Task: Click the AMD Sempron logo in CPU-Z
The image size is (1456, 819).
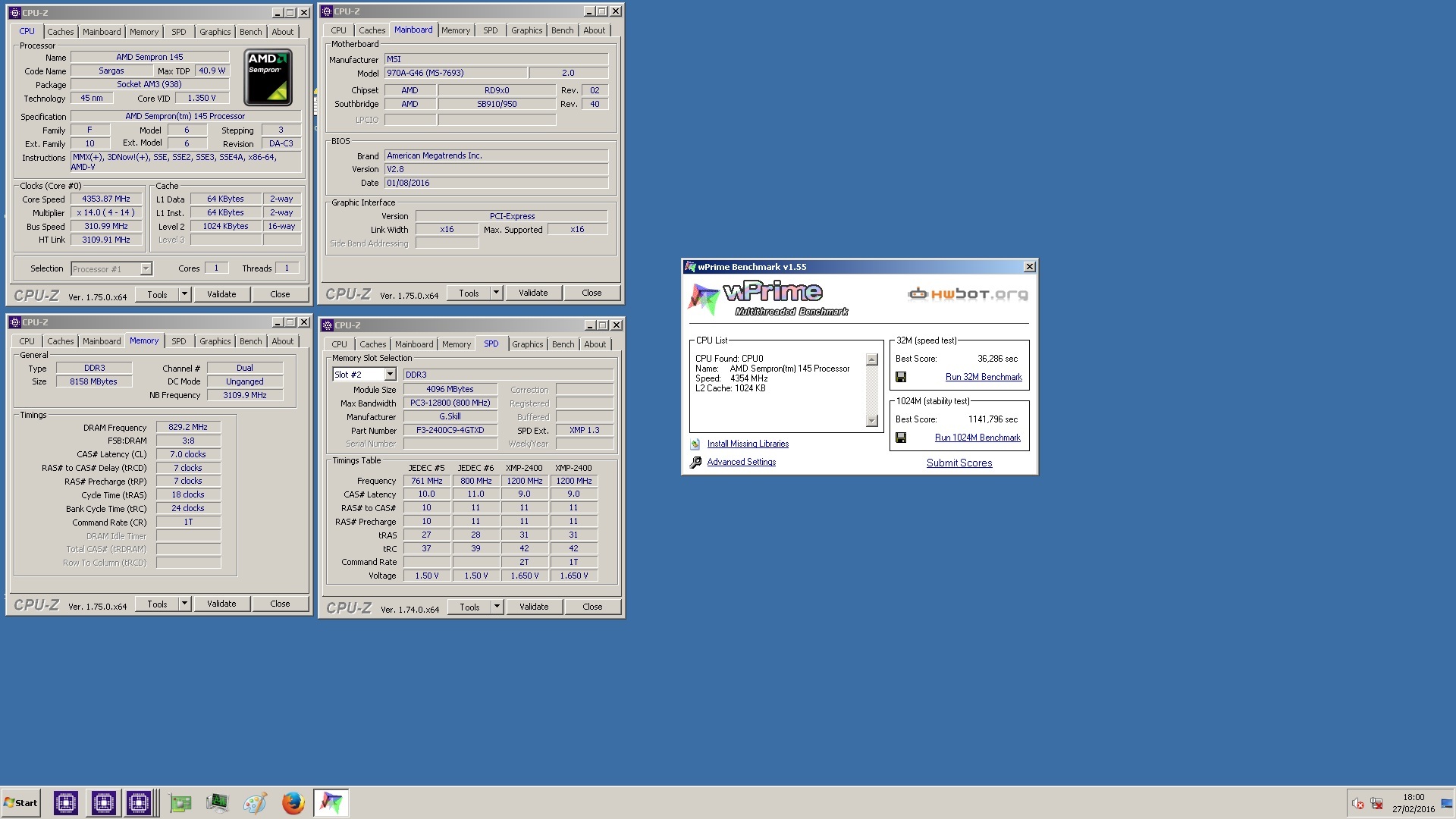Action: (x=268, y=77)
